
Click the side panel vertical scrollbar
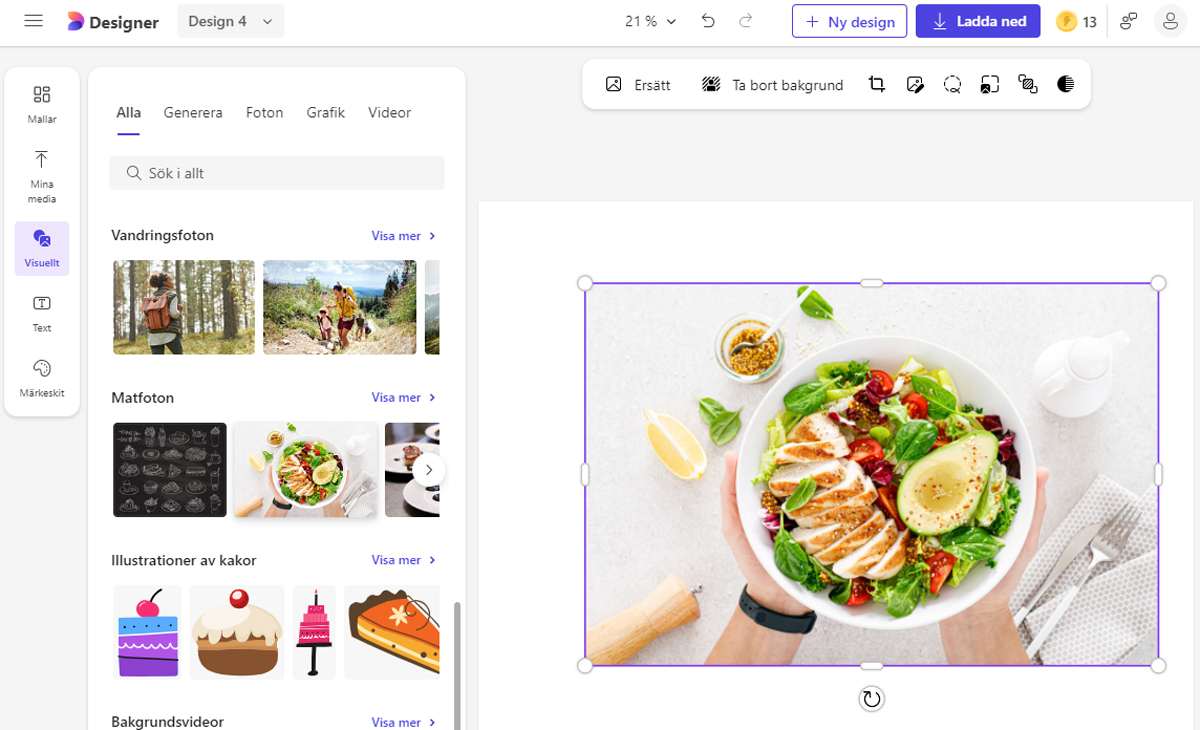pos(458,665)
